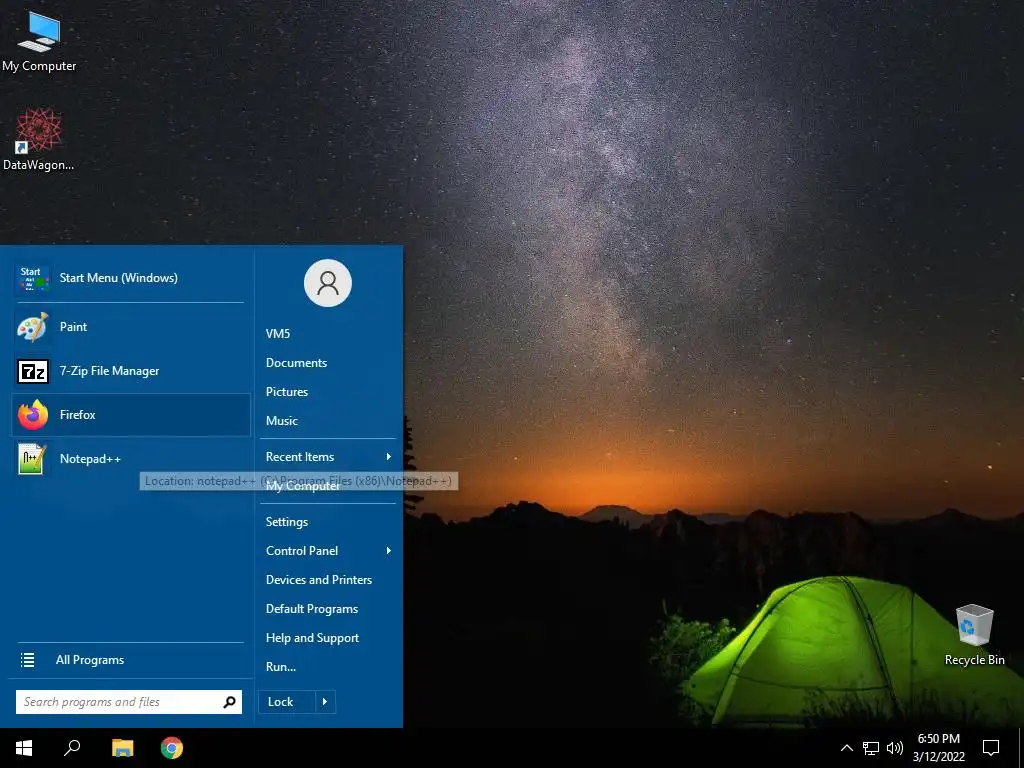Open Recent Items entry
The image size is (1024, 768).
[328, 456]
